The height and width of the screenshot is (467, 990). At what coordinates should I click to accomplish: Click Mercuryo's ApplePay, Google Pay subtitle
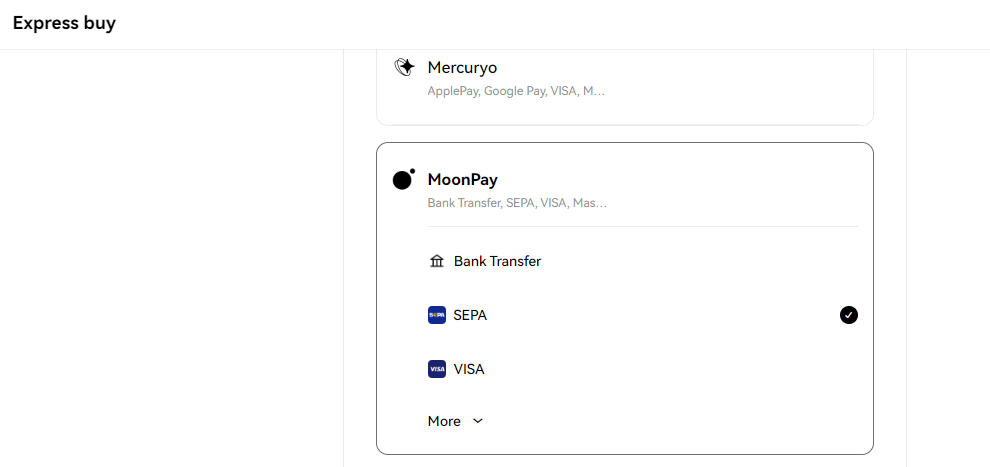click(x=516, y=91)
